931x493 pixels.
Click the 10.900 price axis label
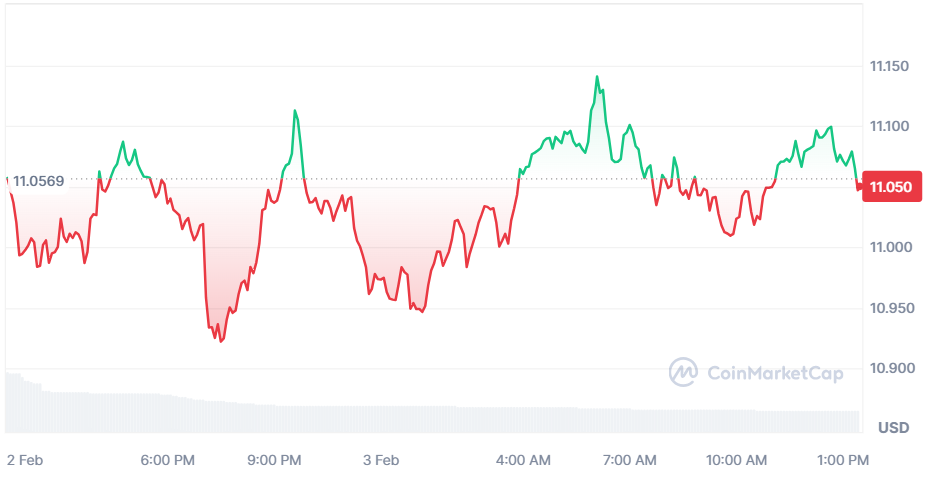tap(889, 368)
